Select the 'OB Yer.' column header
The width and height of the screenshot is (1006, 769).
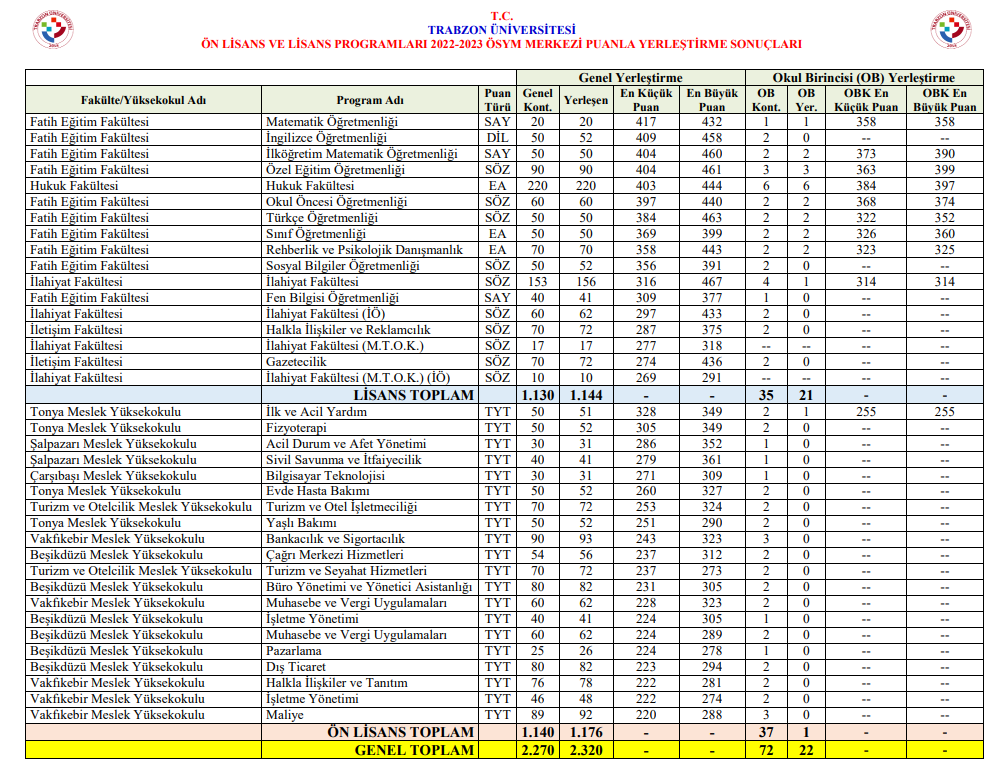806,100
